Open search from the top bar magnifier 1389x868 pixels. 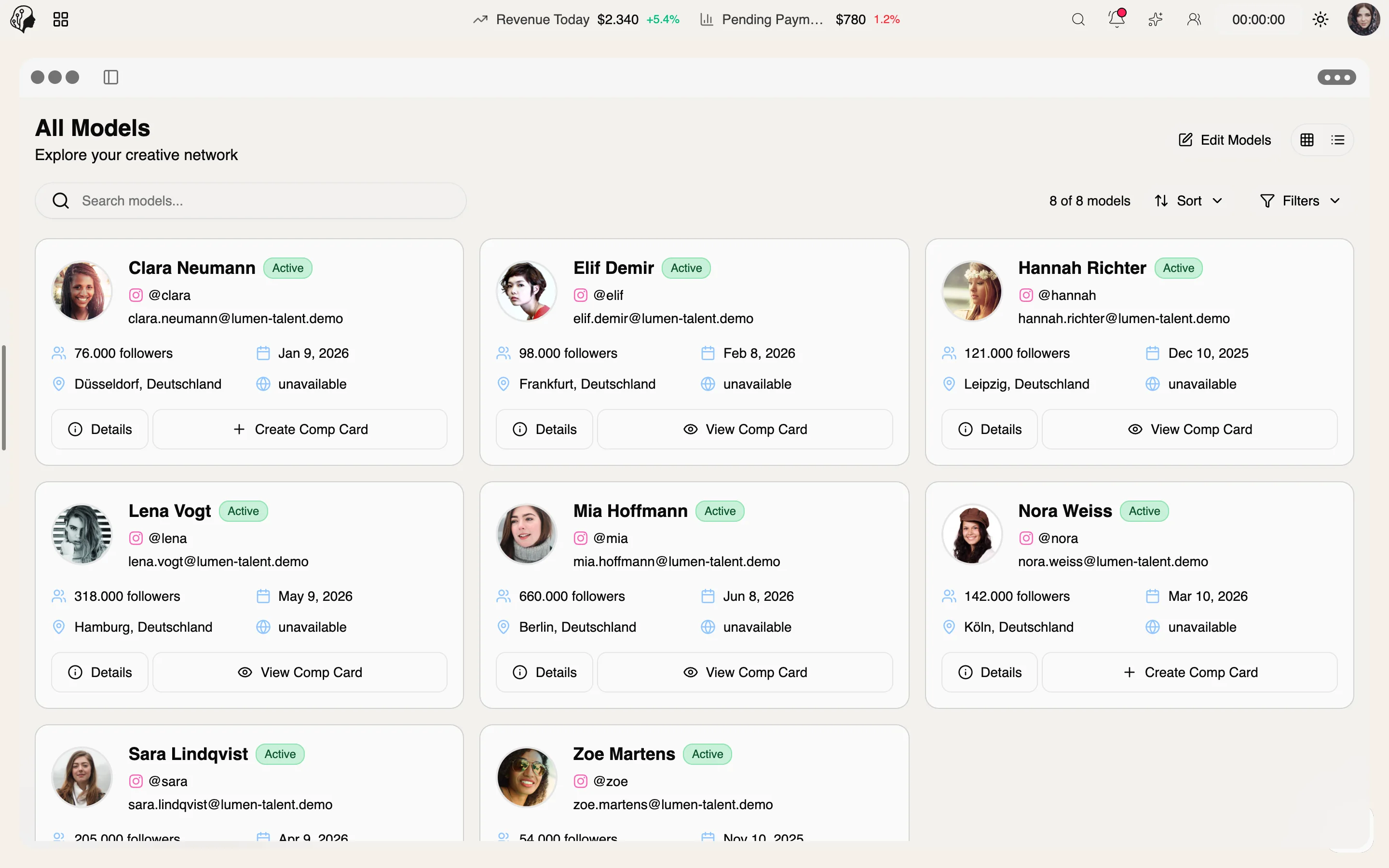(x=1078, y=19)
